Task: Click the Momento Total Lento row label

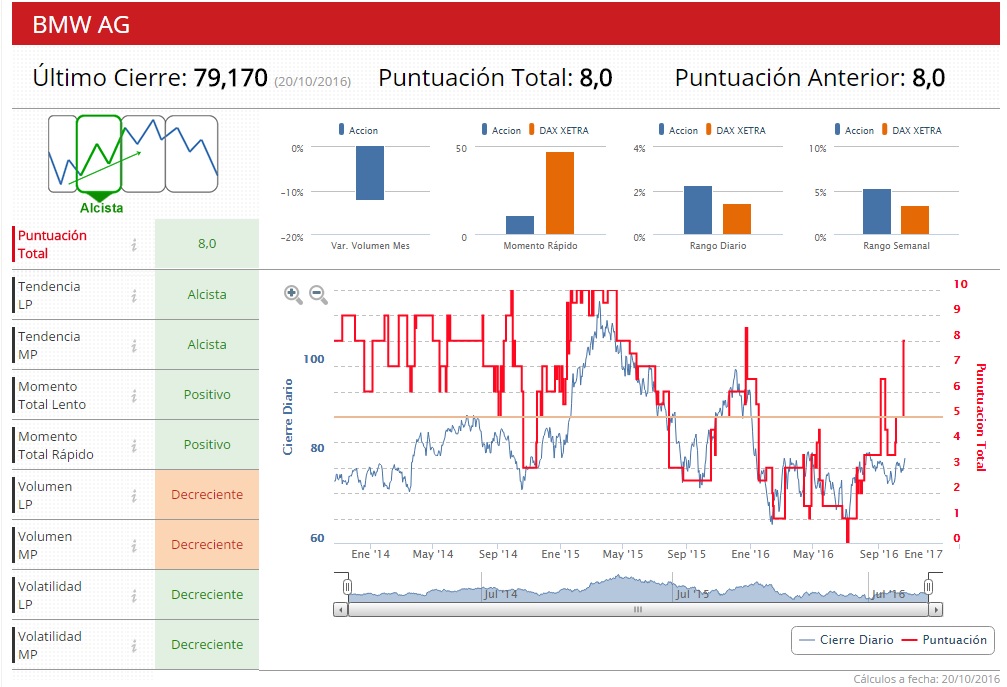Action: [51, 396]
